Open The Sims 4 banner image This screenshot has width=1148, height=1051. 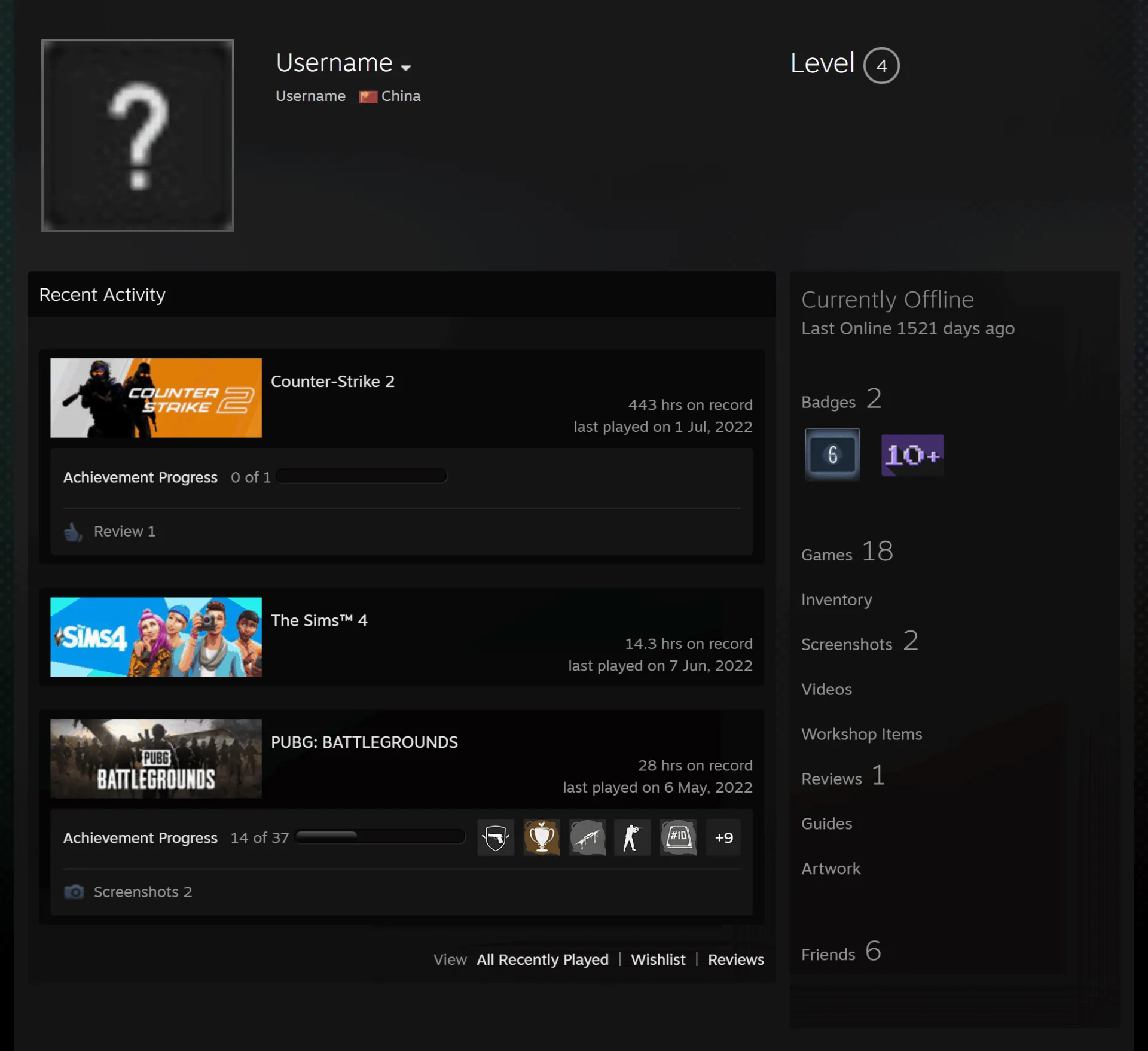coord(156,637)
